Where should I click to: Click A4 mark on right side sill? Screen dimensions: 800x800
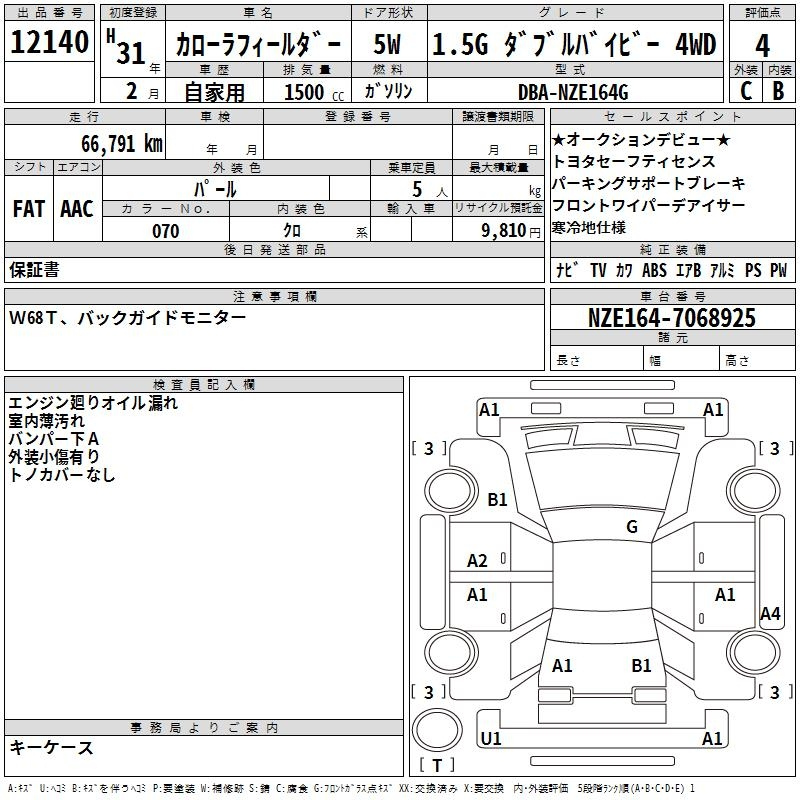click(x=770, y=614)
